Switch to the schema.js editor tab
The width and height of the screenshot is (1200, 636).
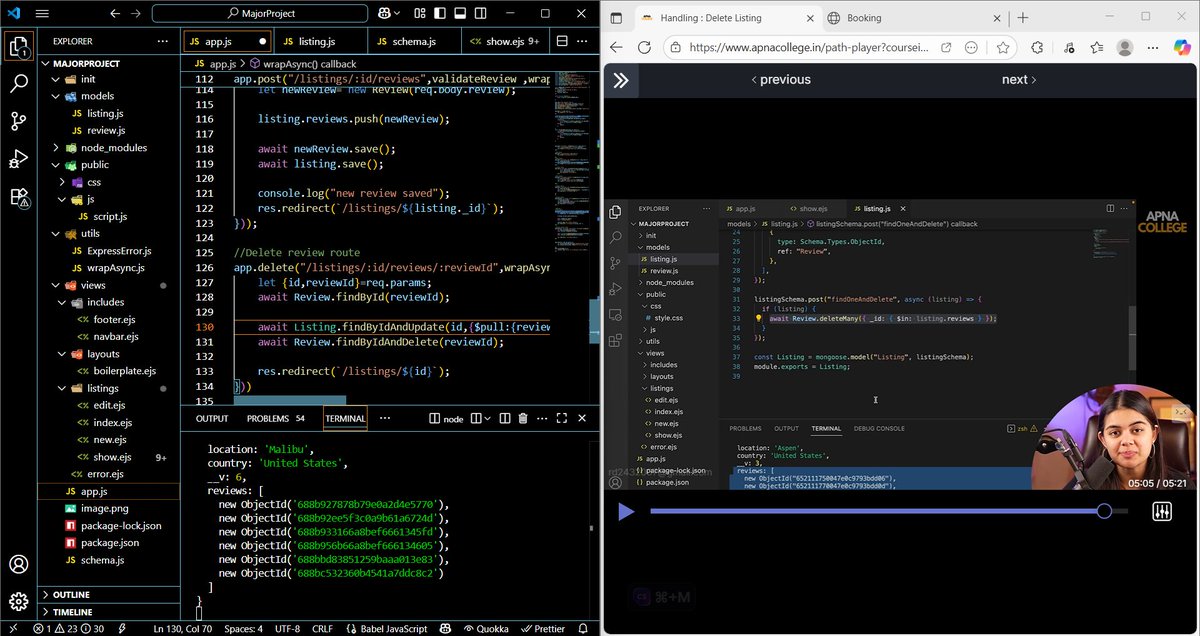click(412, 41)
